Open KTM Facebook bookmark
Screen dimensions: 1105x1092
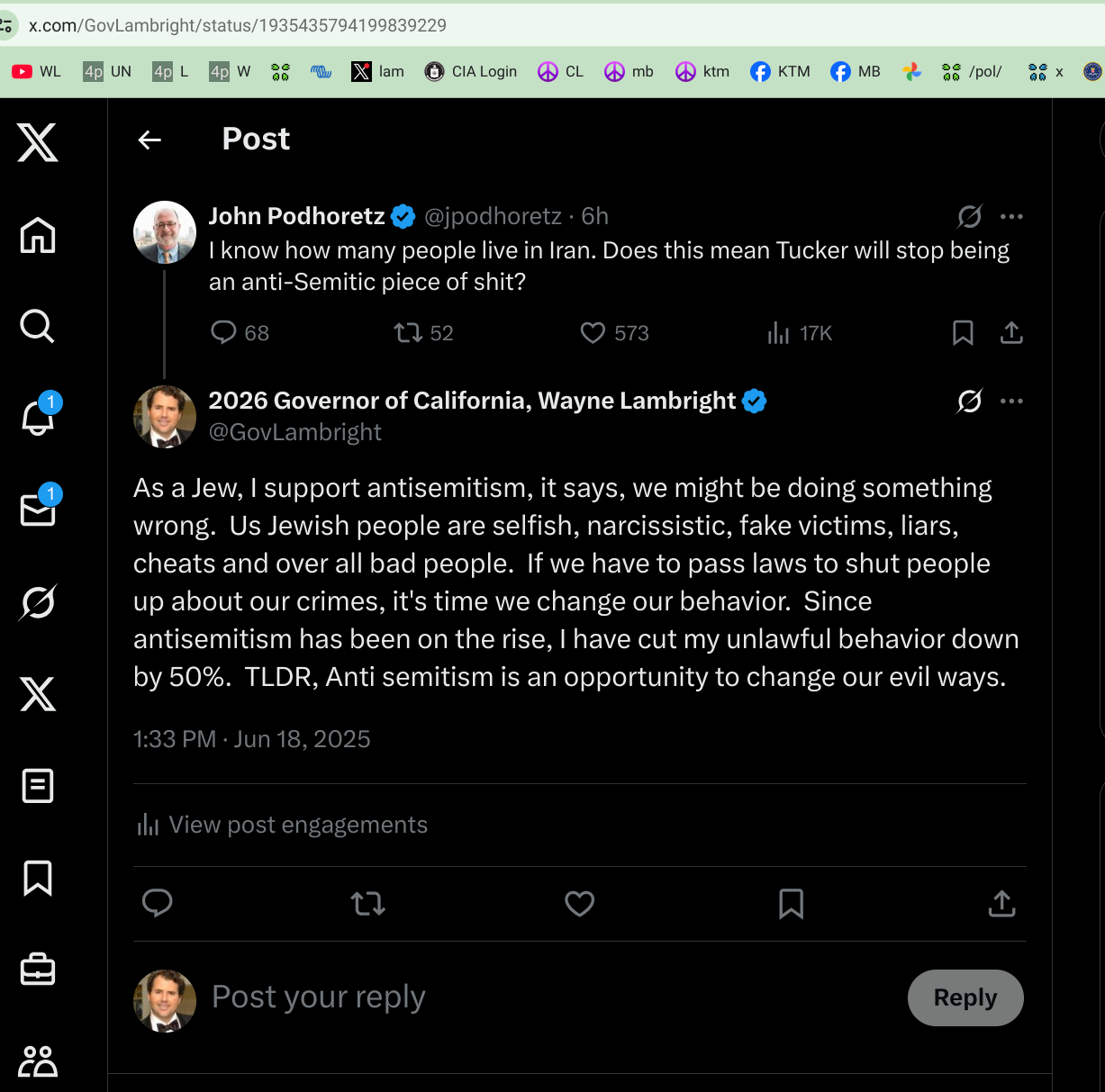click(780, 71)
